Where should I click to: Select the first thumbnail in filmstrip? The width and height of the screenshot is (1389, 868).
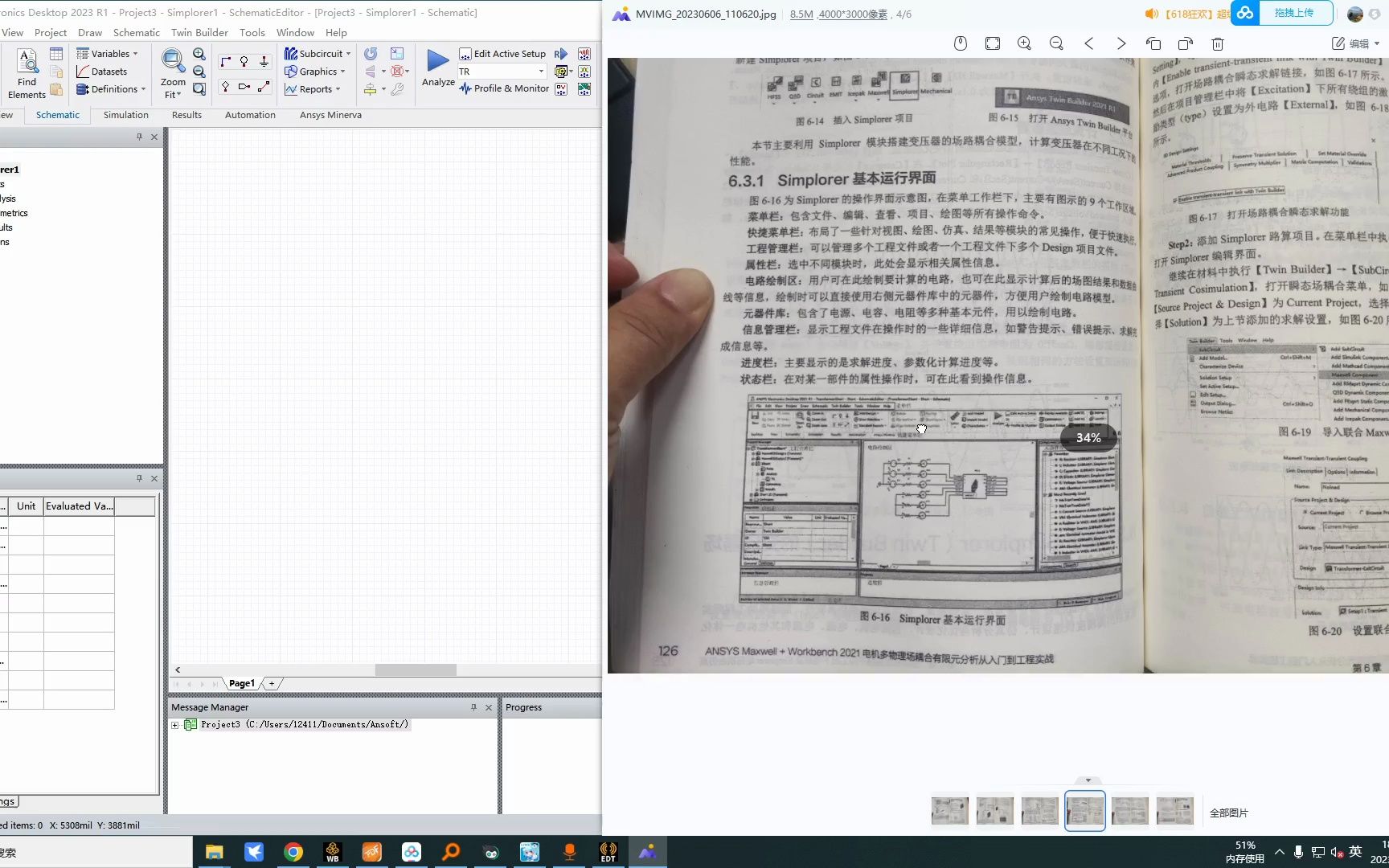[949, 811]
